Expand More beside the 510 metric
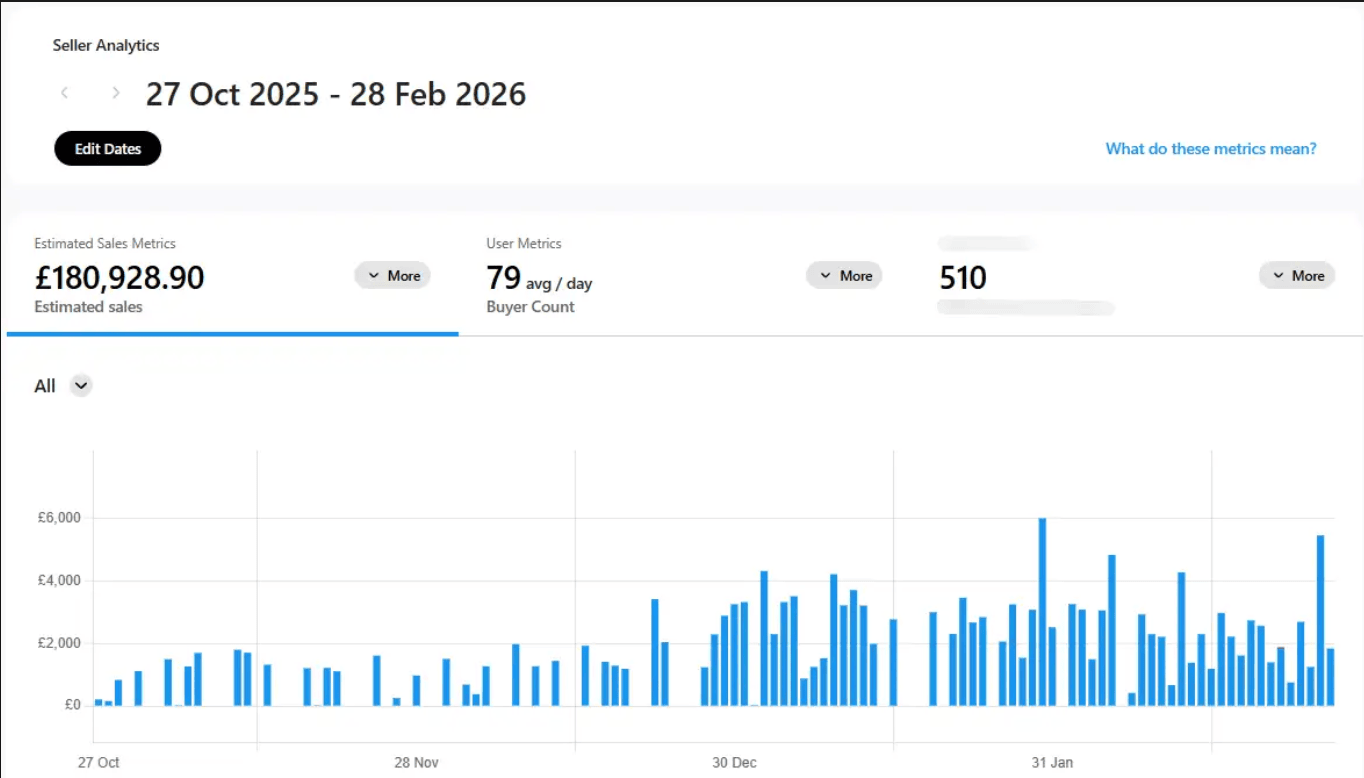The height and width of the screenshot is (778, 1364). (x=1297, y=276)
